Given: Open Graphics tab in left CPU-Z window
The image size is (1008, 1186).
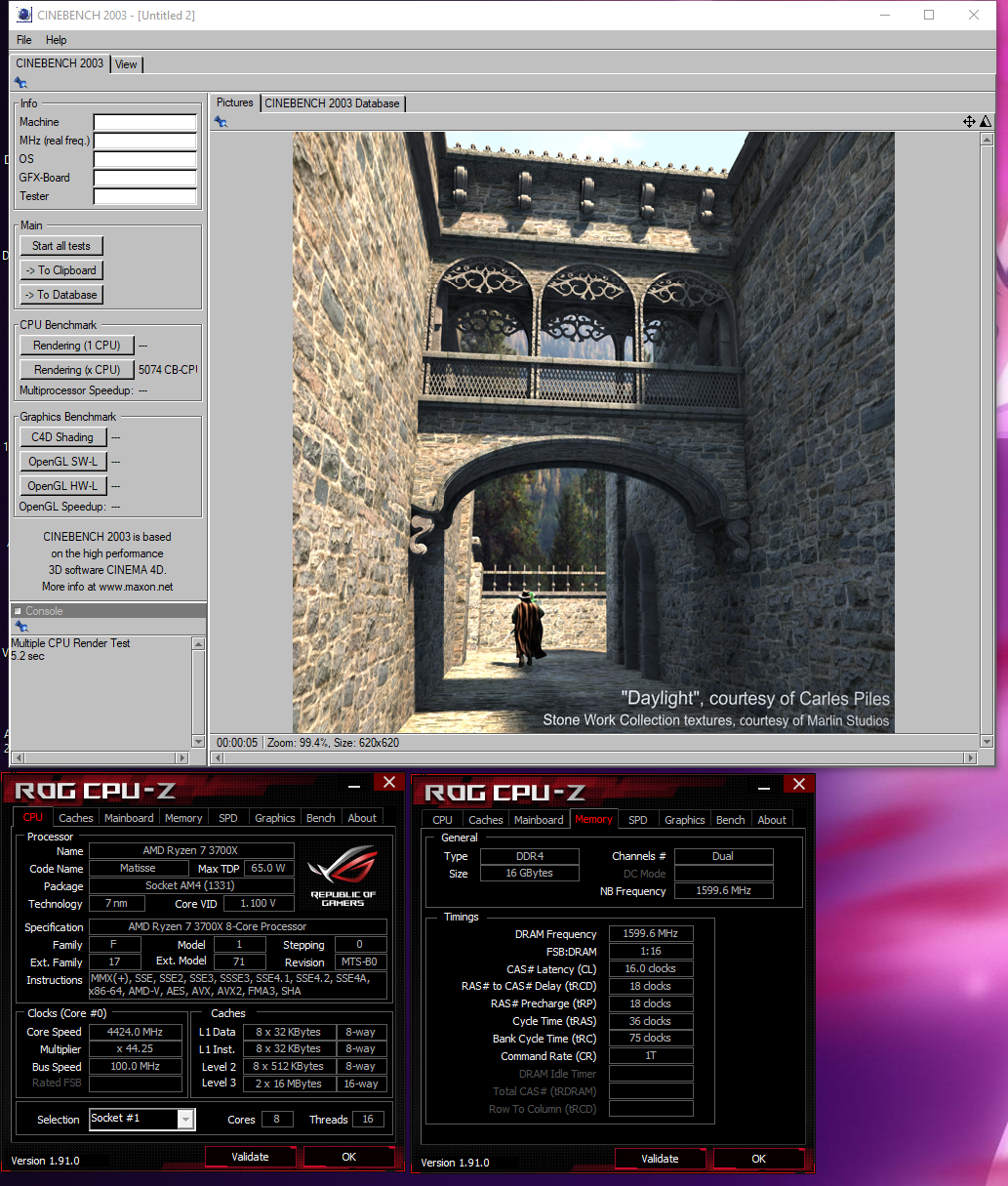Looking at the screenshot, I should [275, 818].
